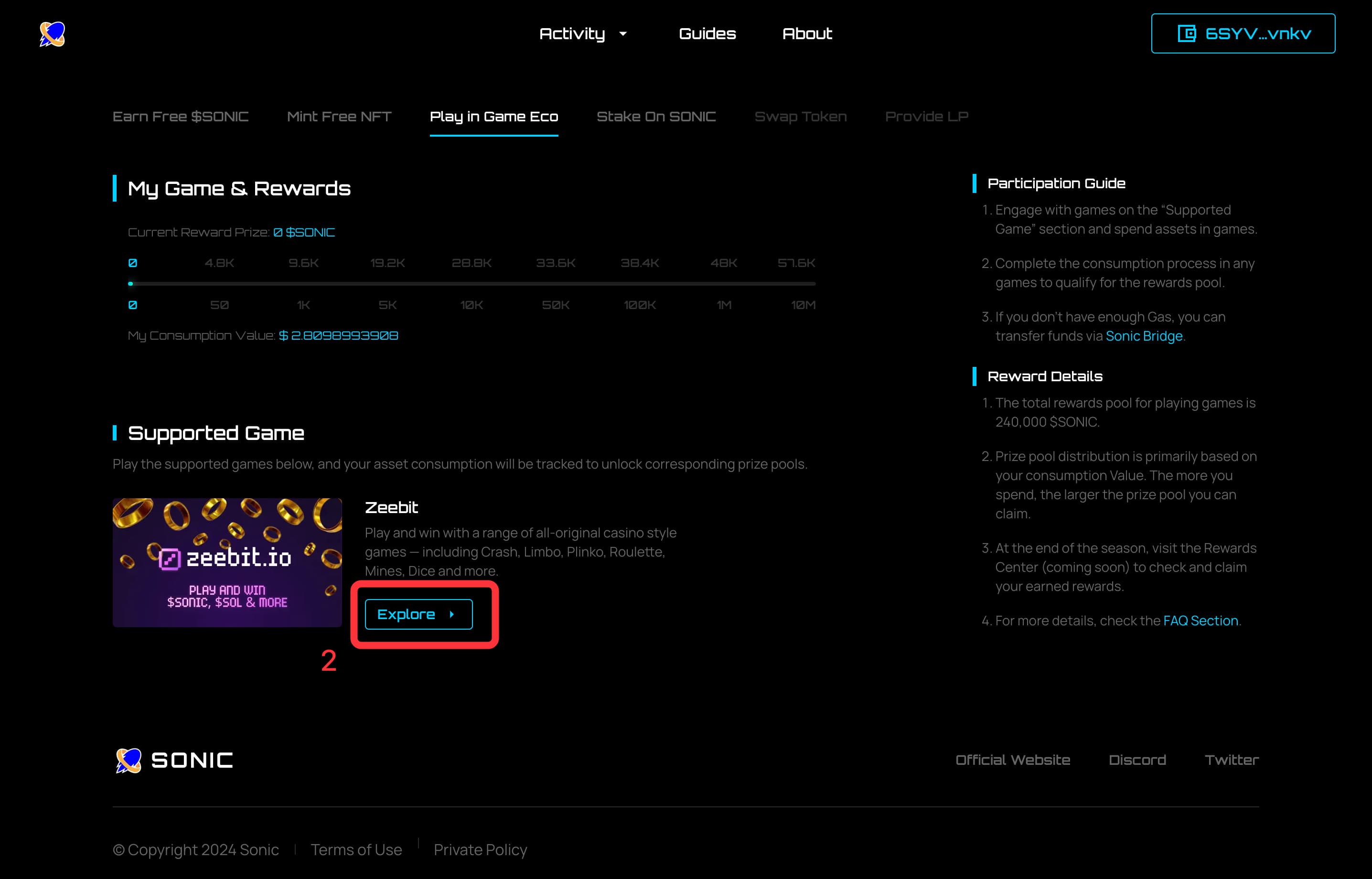1372x879 pixels.
Task: Click the Copyright 2024 Sonic text
Action: pos(196,850)
